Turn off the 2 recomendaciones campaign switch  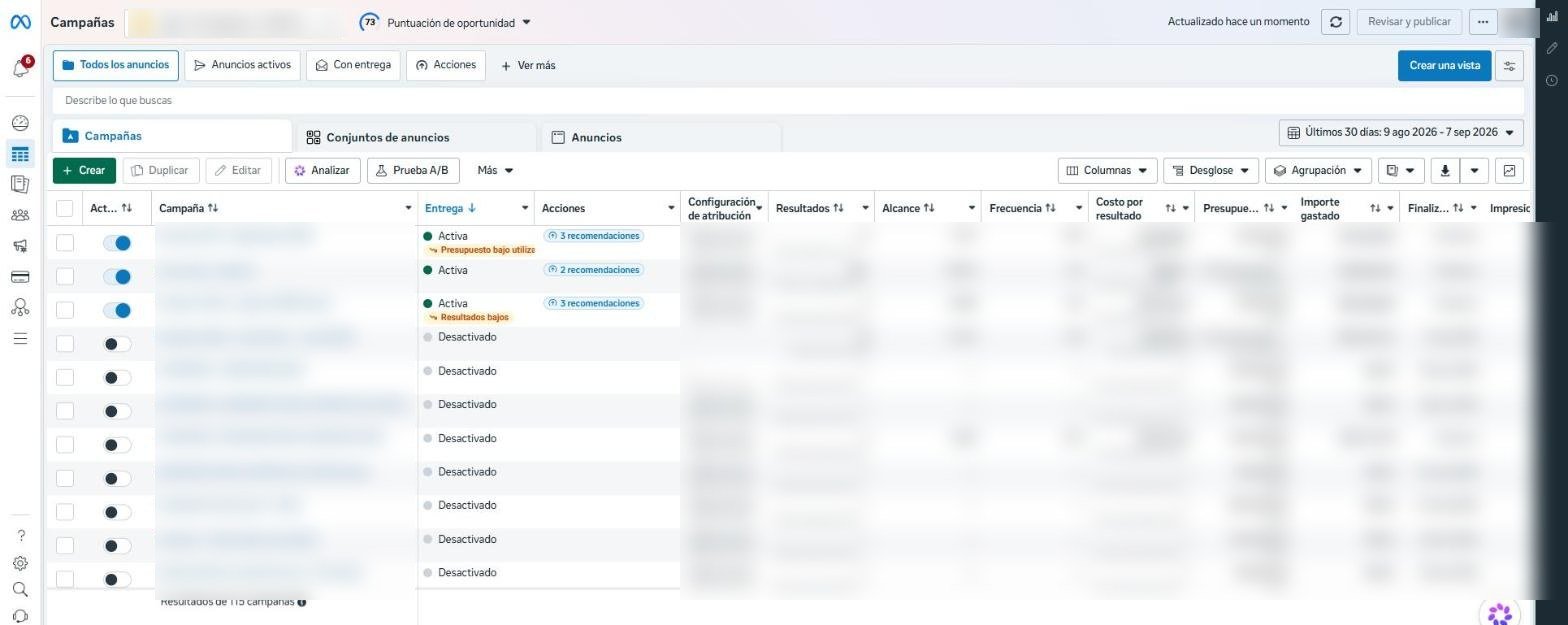click(117, 277)
